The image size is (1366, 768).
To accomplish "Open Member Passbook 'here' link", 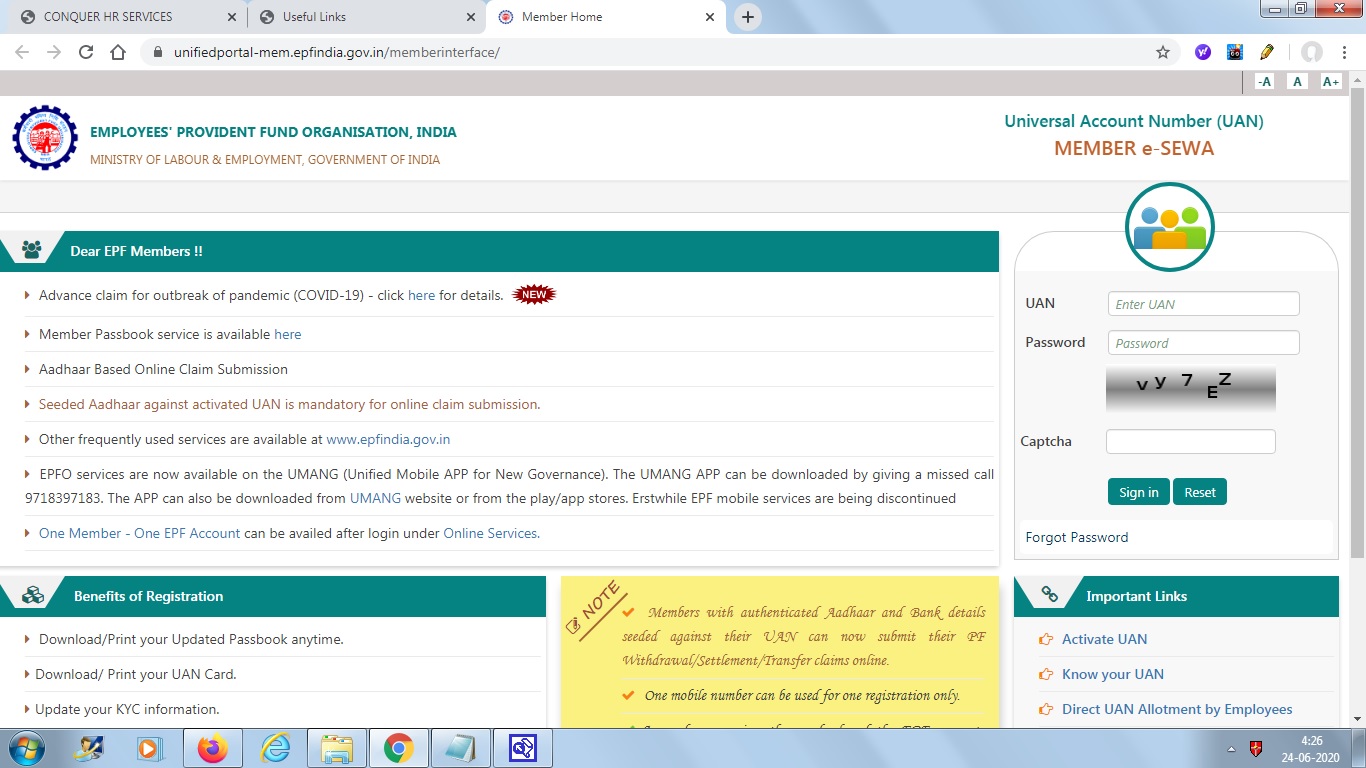I will tap(287, 334).
